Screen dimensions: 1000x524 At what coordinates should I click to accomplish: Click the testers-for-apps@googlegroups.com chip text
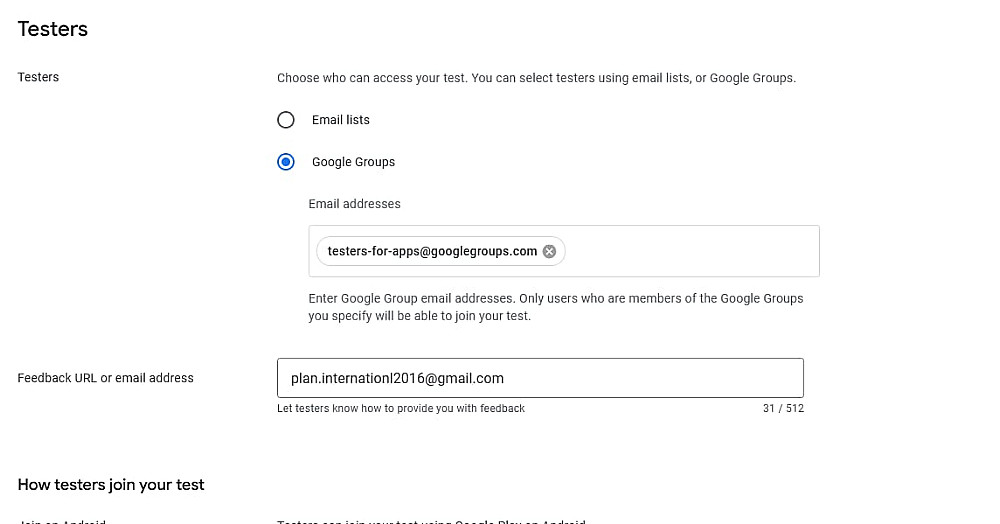[x=432, y=252]
